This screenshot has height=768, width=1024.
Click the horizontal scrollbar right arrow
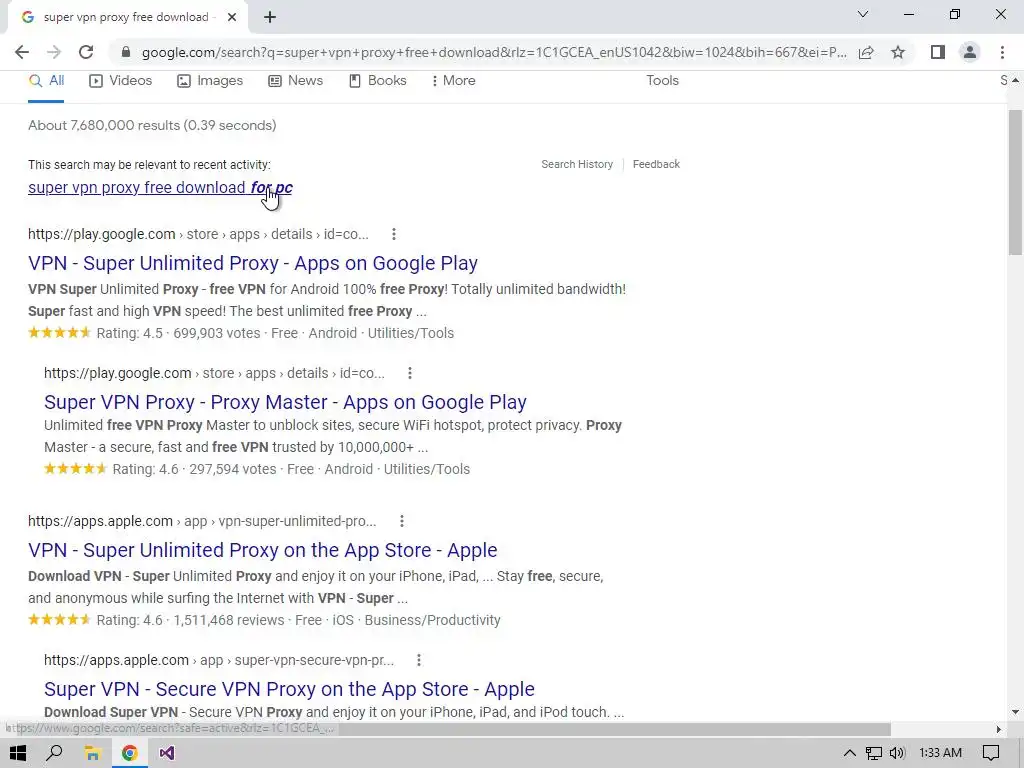tap(999, 729)
